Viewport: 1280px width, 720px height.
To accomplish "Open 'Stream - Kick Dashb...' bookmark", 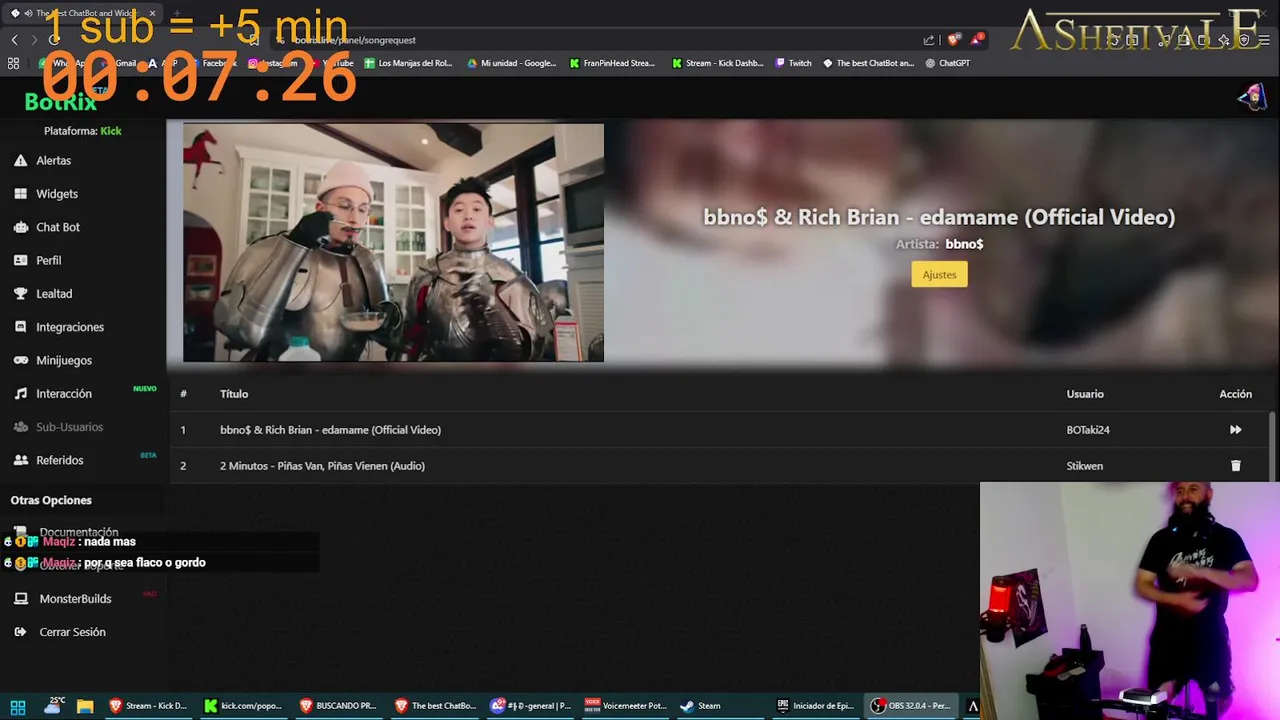I will click(x=717, y=63).
